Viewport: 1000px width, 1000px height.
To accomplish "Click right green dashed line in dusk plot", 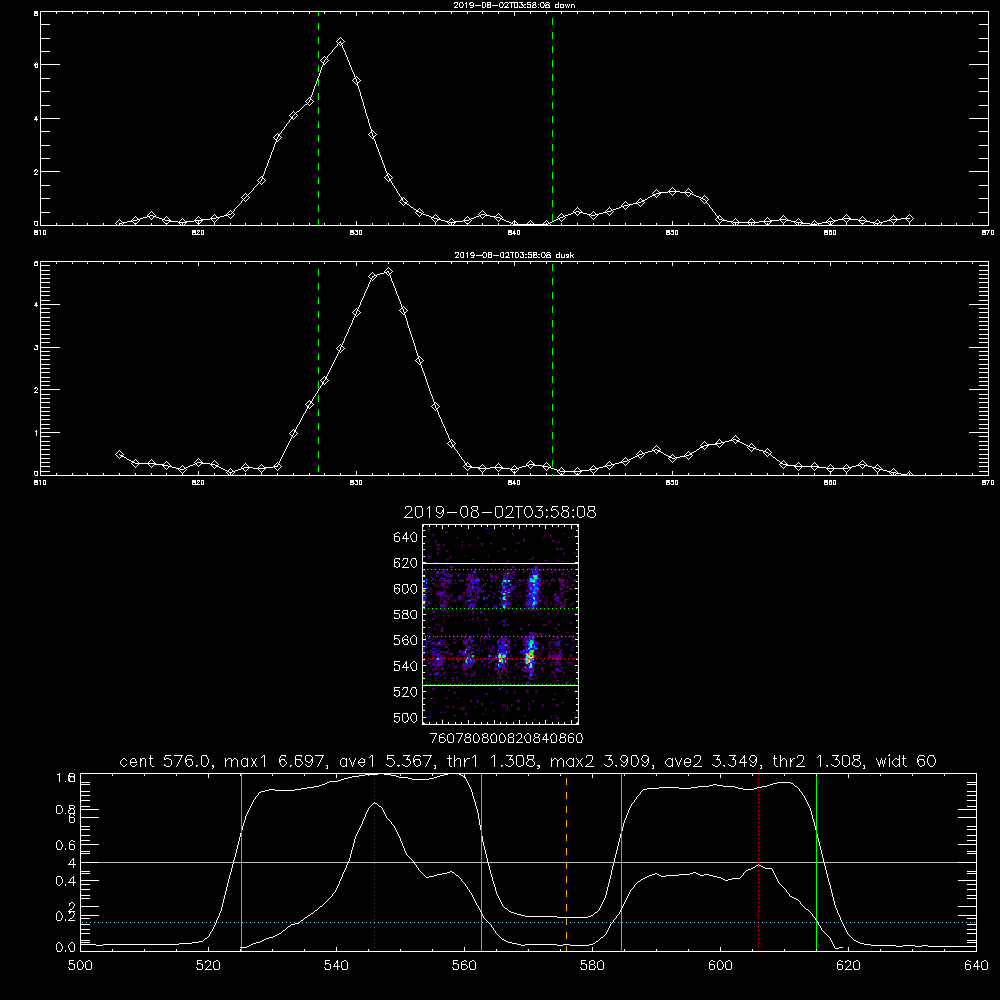I will pos(552,369).
